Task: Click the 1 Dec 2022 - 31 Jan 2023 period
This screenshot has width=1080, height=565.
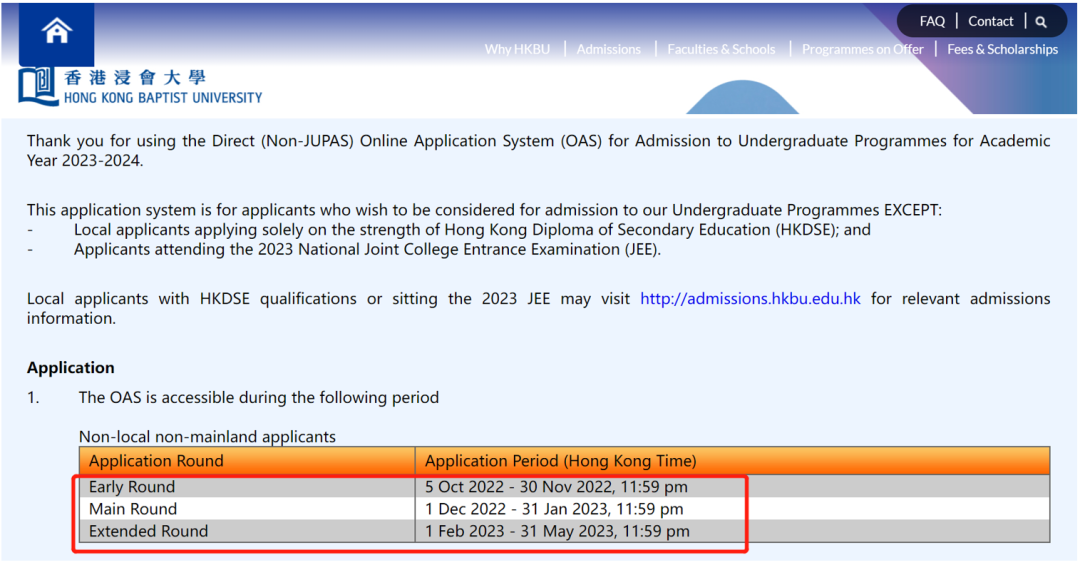Action: 554,509
